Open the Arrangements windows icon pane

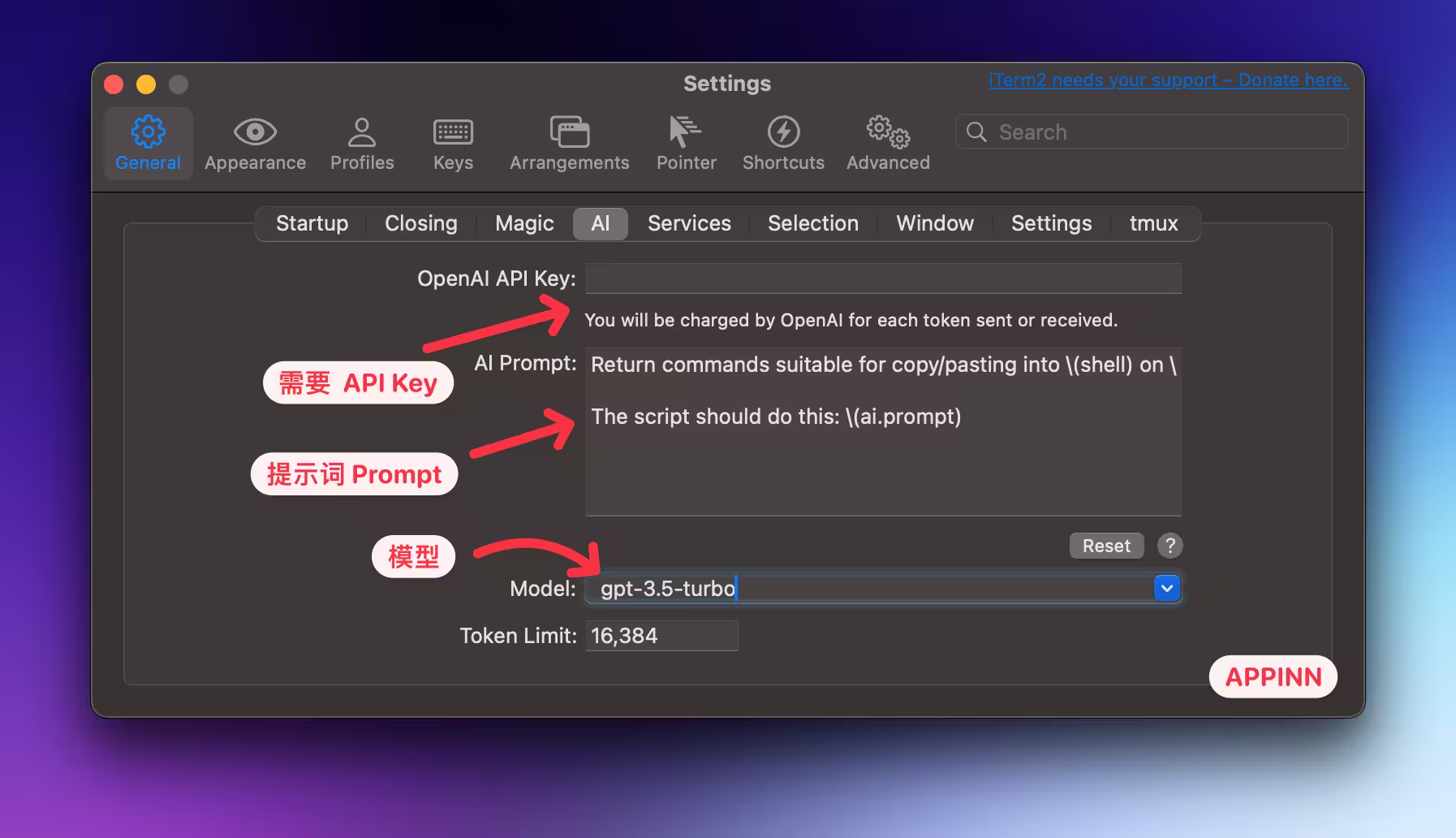pyautogui.click(x=569, y=144)
